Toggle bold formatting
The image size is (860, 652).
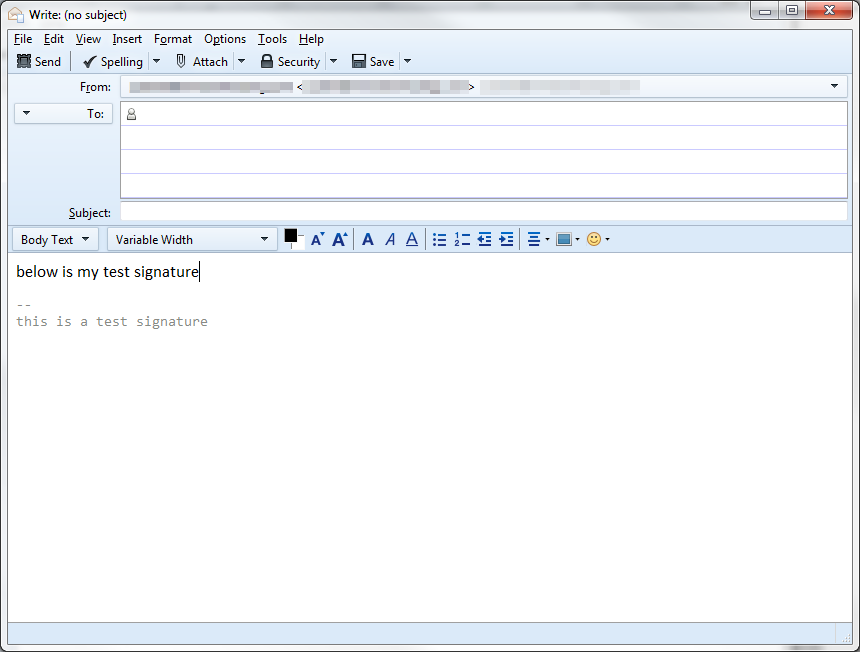coord(368,240)
